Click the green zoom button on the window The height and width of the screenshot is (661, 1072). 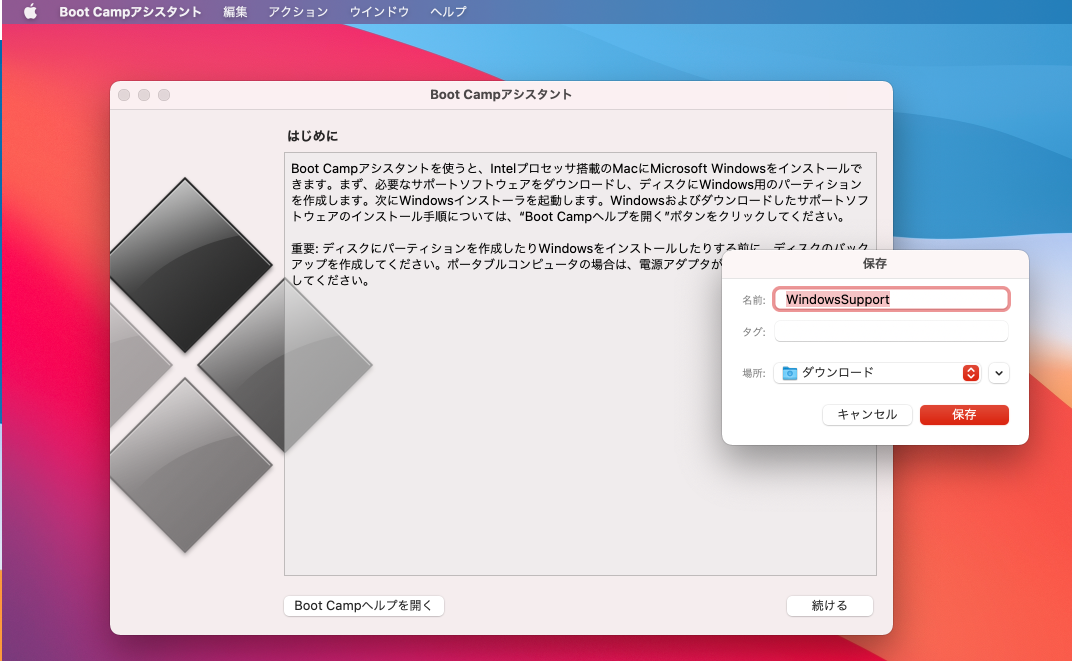pos(163,95)
